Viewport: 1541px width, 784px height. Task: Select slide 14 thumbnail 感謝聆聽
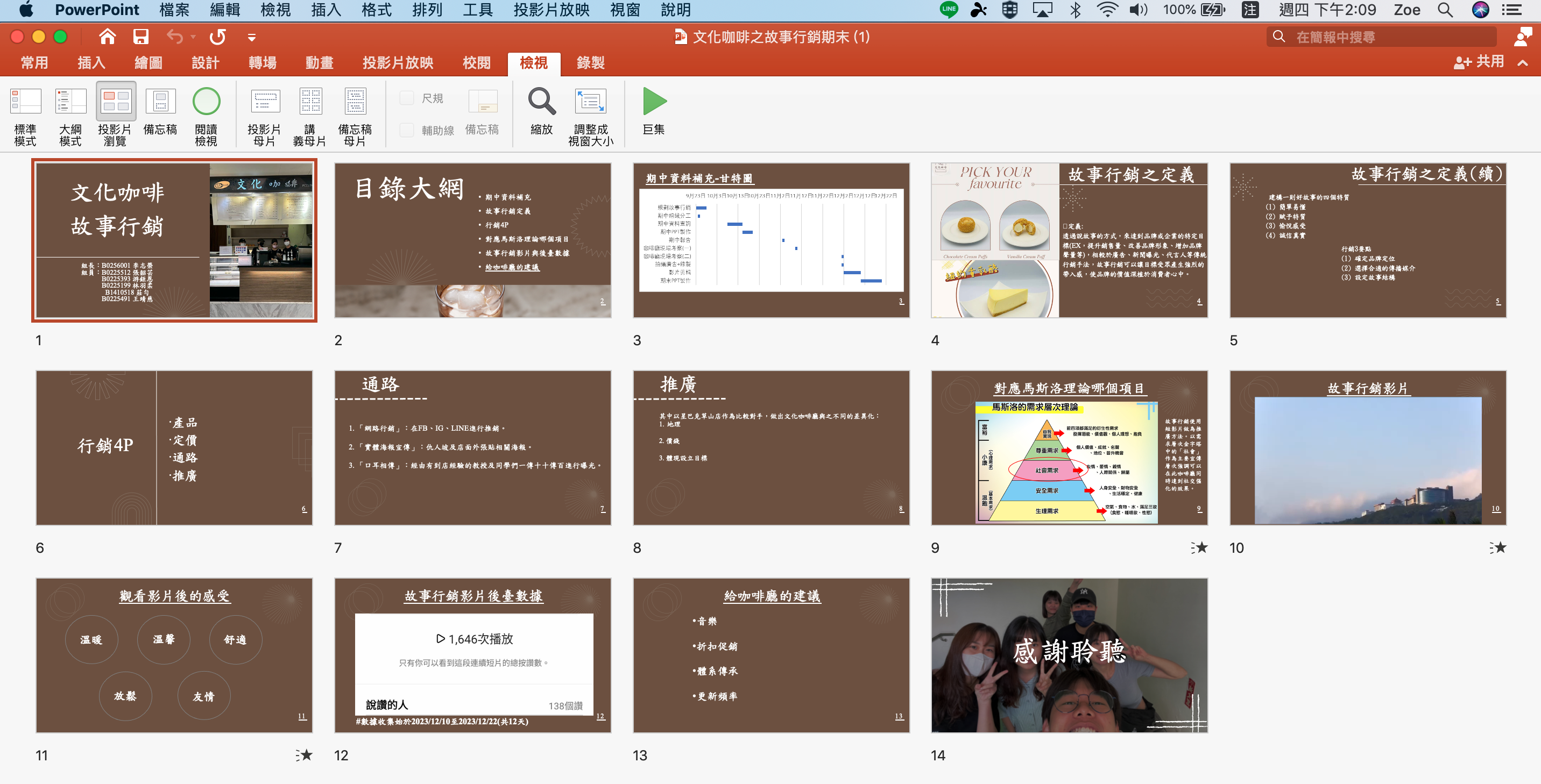click(1069, 655)
